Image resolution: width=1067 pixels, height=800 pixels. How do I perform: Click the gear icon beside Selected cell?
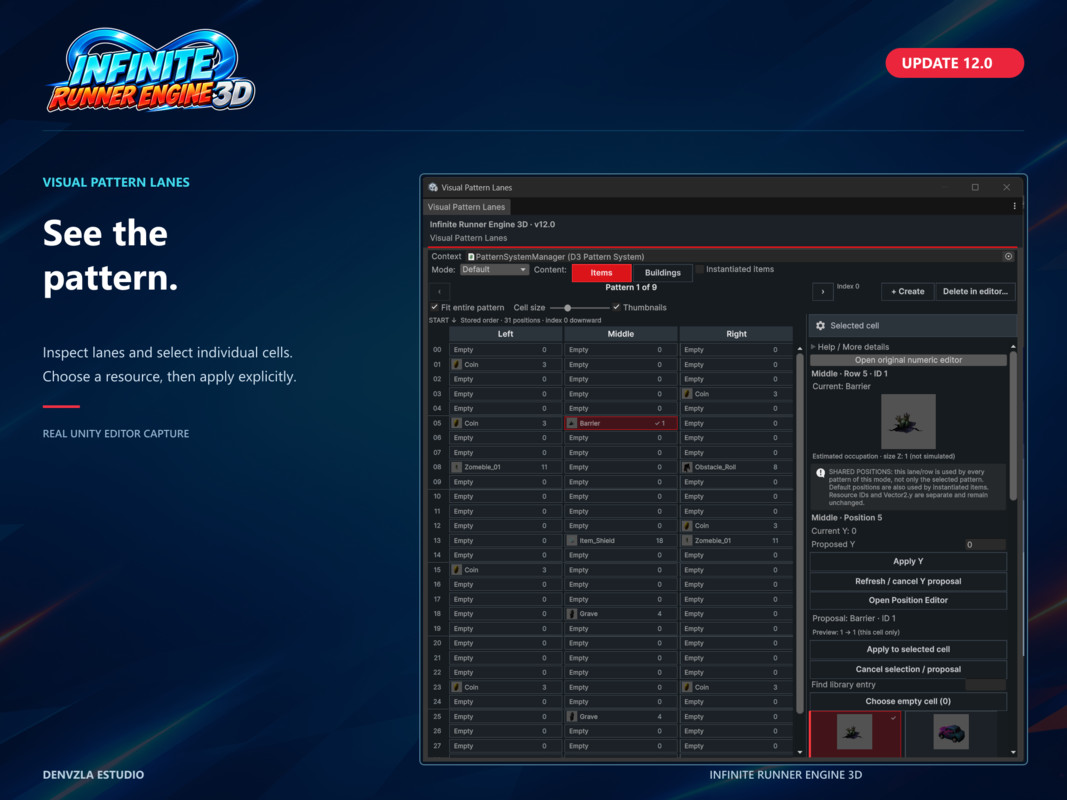tap(820, 326)
